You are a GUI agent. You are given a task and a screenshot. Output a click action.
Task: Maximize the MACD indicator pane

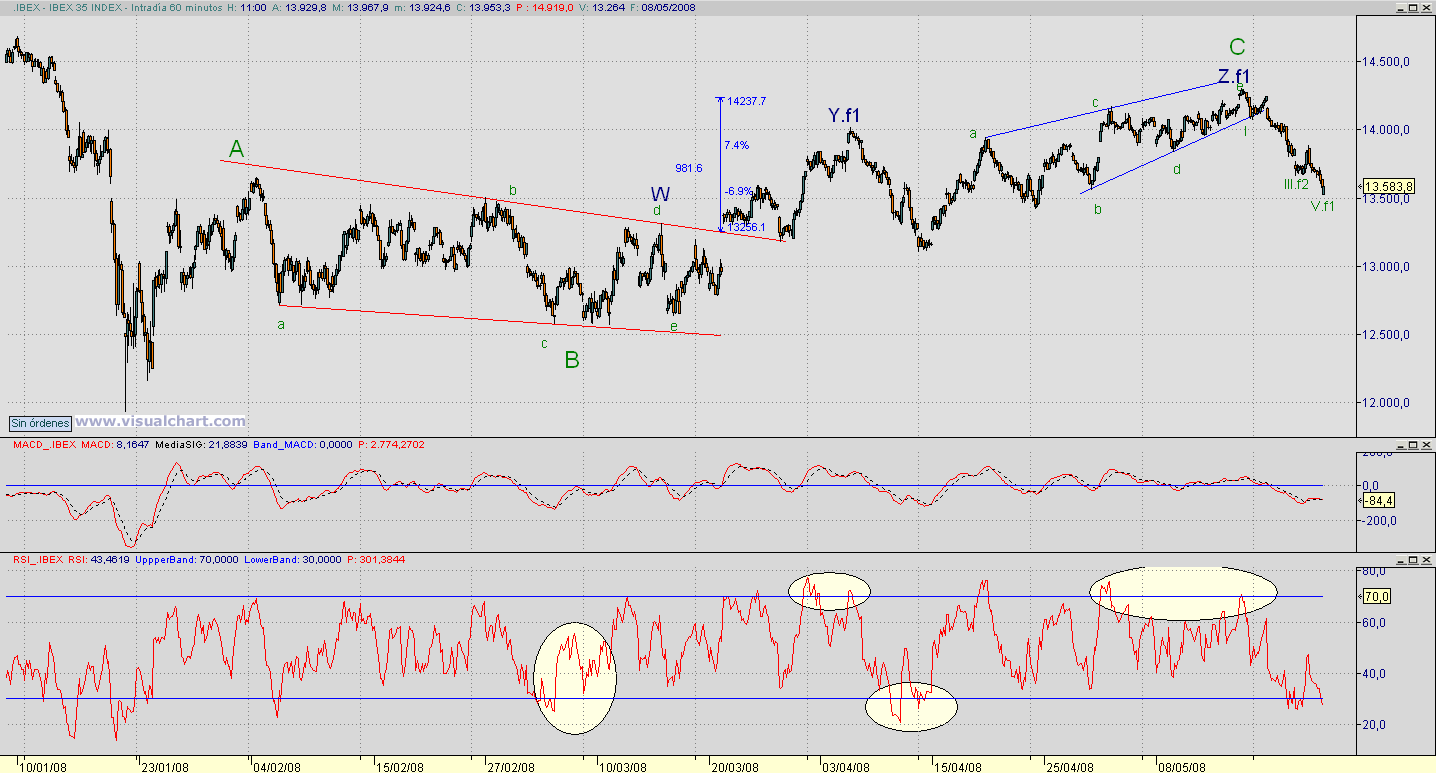coord(1412,443)
